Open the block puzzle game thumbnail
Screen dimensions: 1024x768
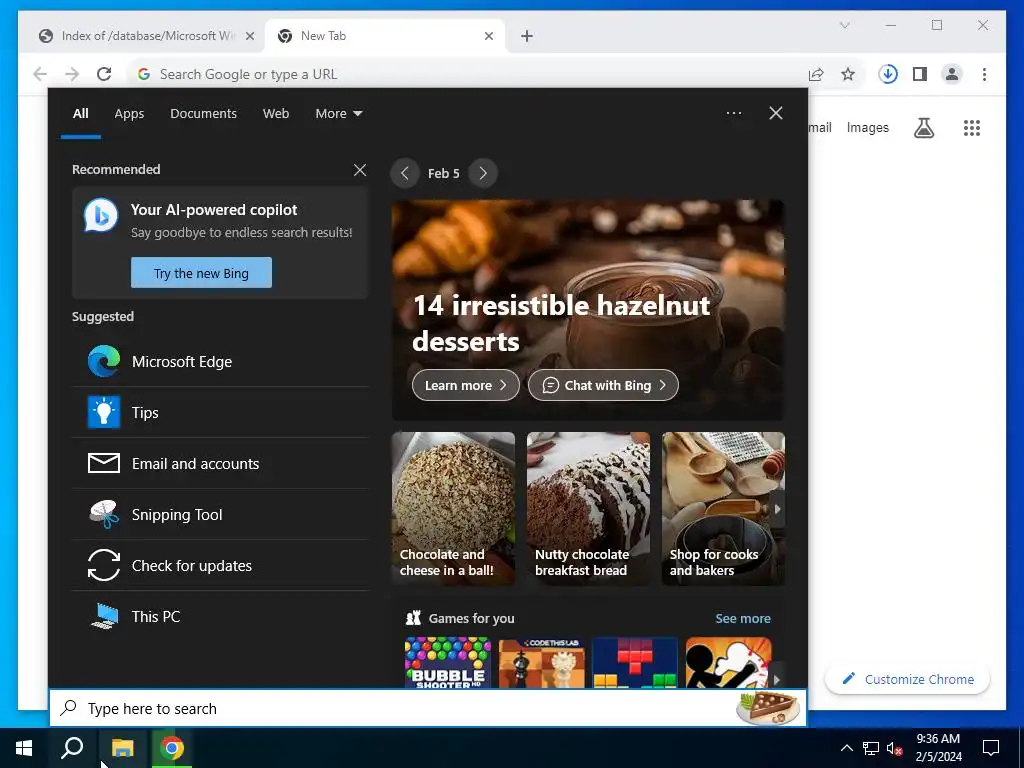(635, 663)
